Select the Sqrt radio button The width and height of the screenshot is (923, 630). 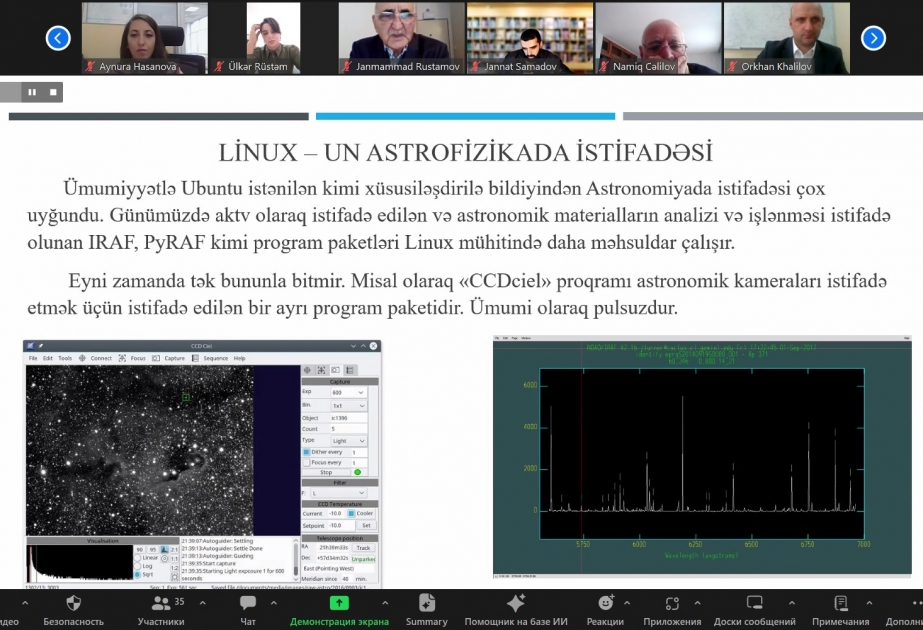click(x=138, y=574)
